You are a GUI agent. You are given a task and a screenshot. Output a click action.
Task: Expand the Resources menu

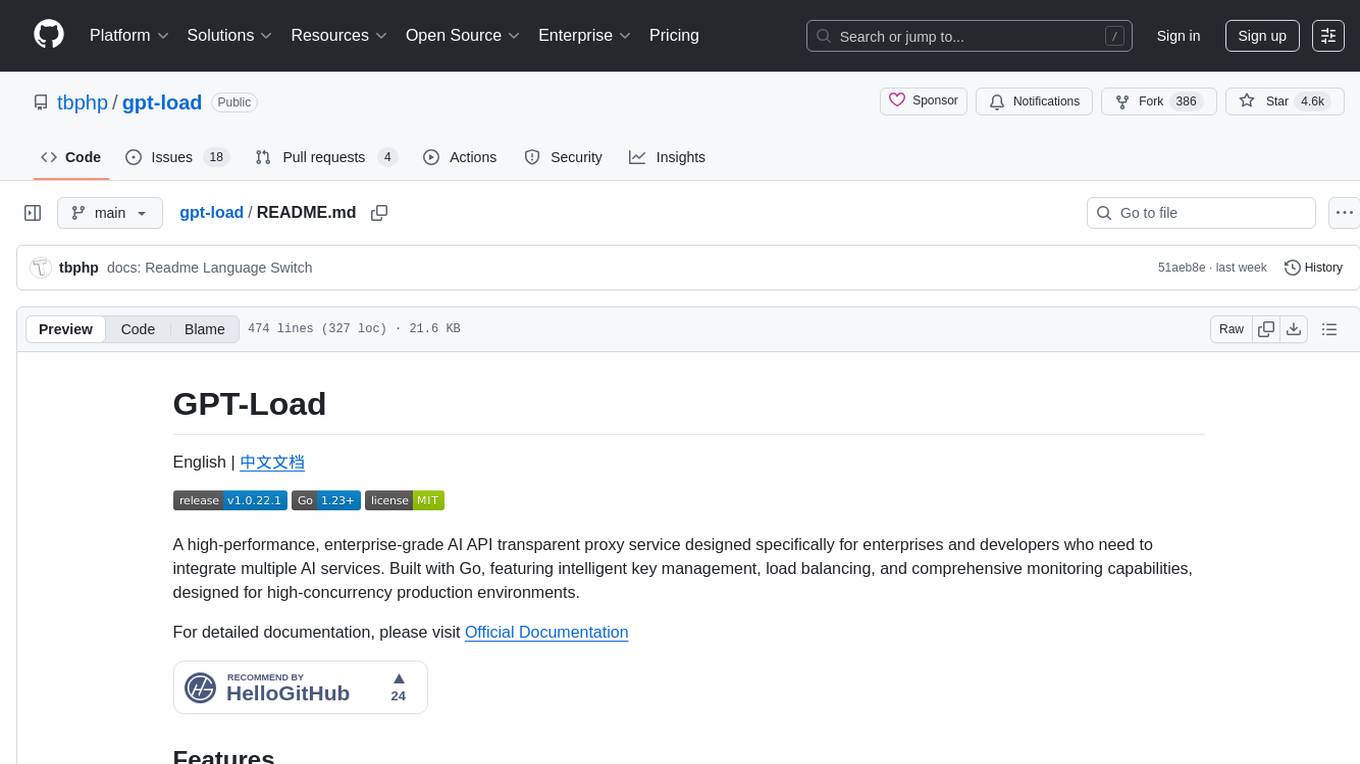tap(339, 35)
